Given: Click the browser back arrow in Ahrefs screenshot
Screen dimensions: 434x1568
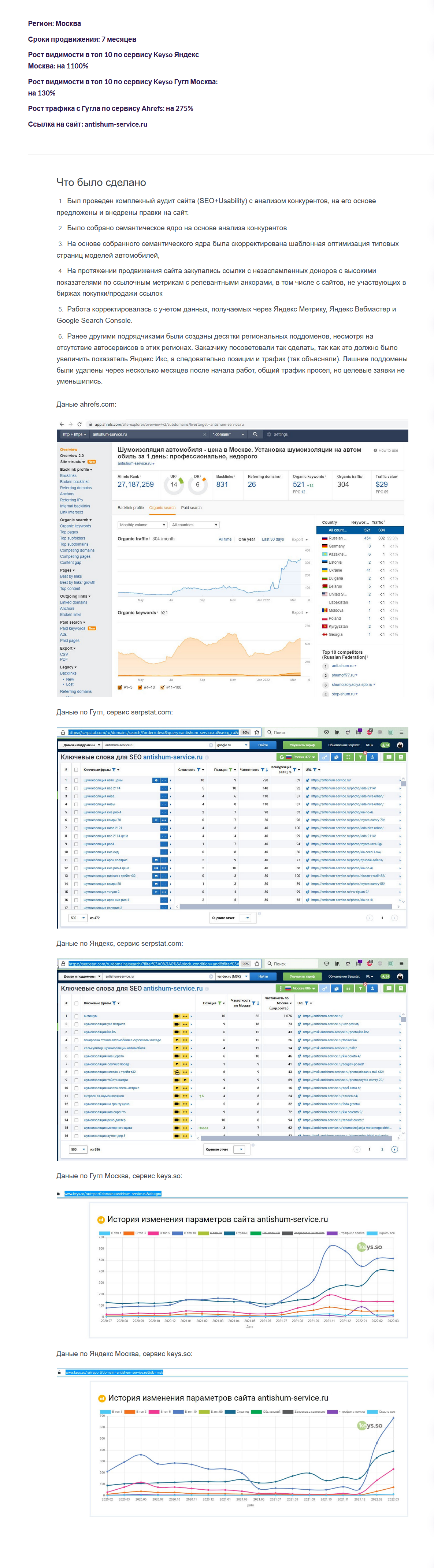Looking at the screenshot, I should 62,424.
